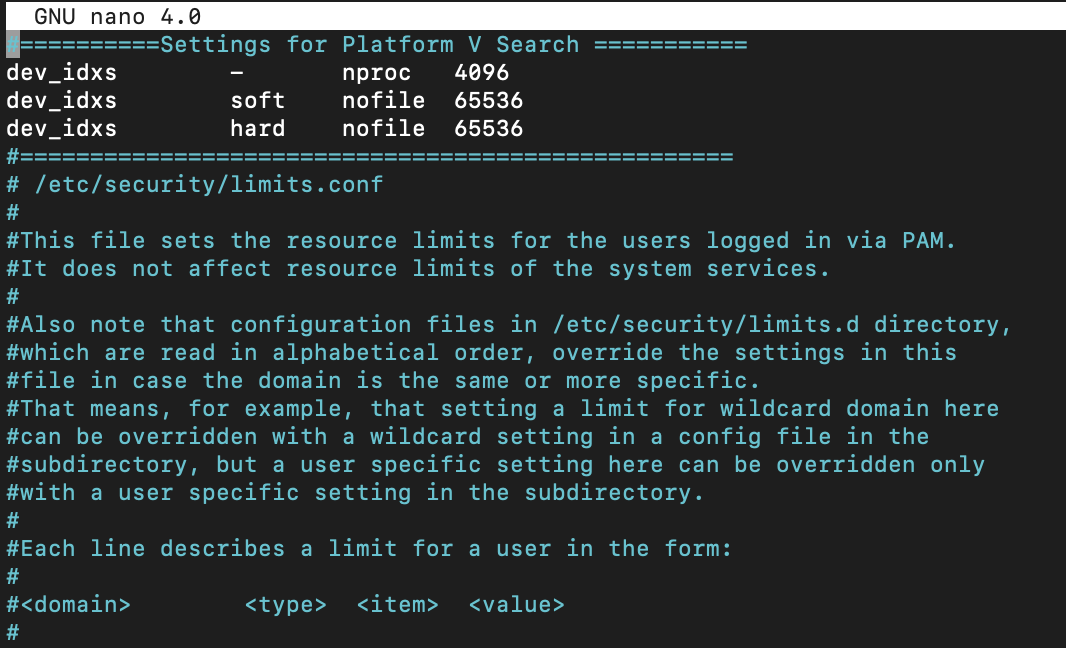Click the word "nproc" in the limits entry
The width and height of the screenshot is (1066, 648).
point(376,73)
